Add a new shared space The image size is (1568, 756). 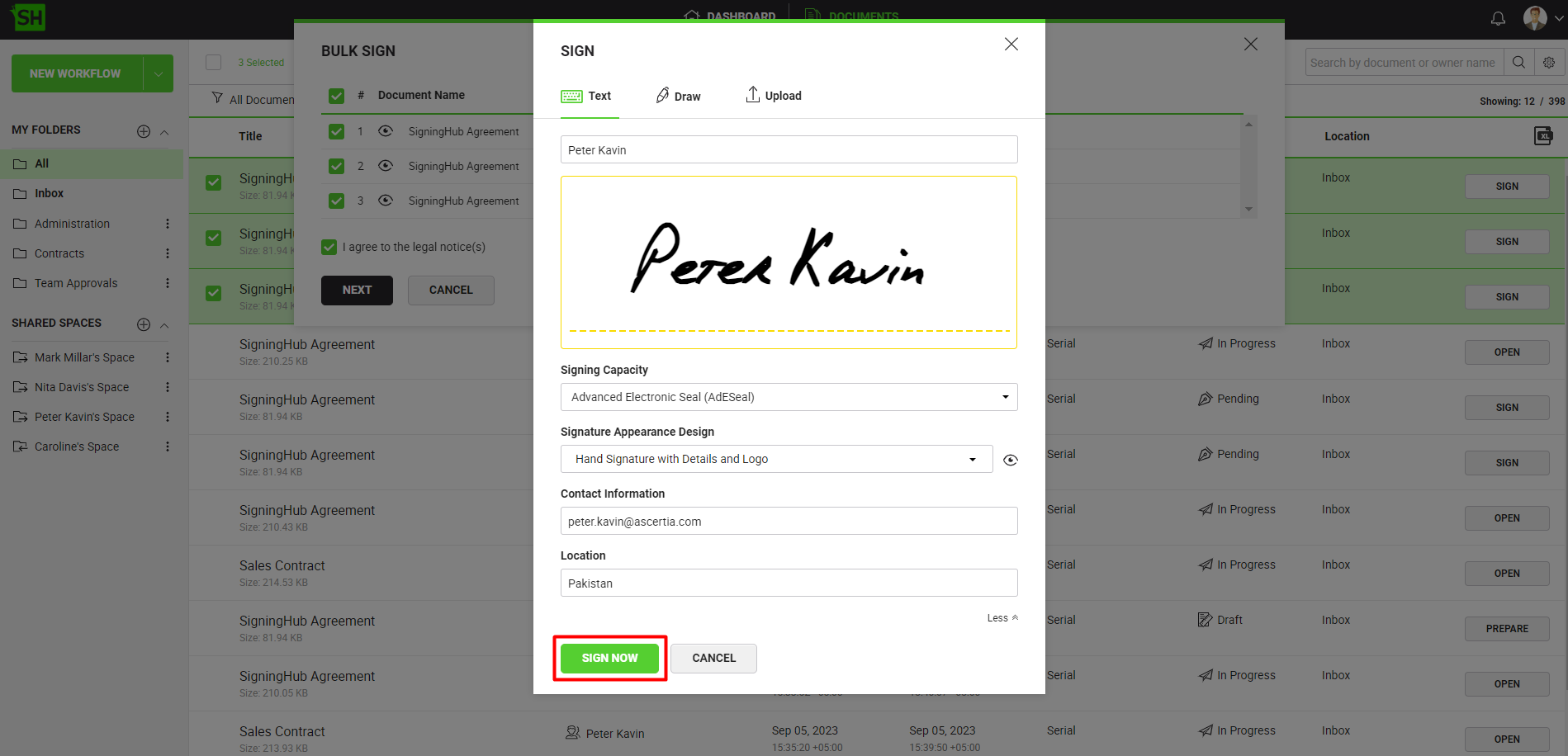click(144, 324)
